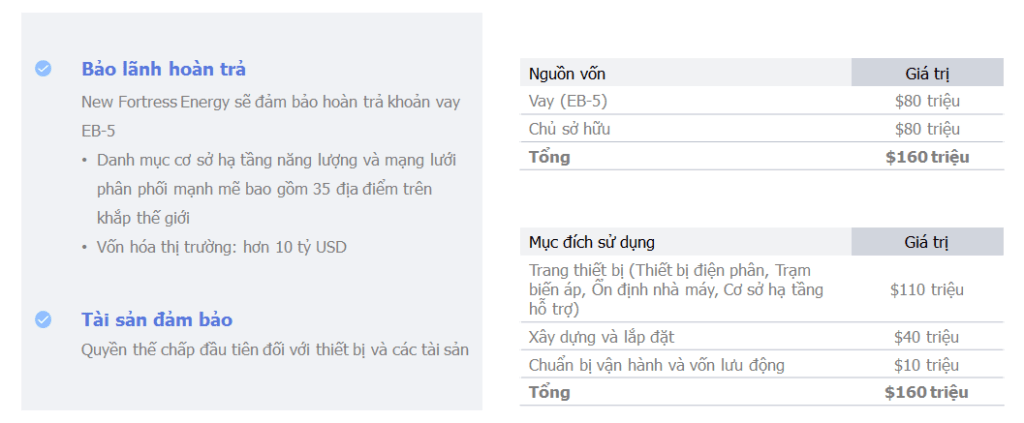Select the Tài sản đảm bảo heading
This screenshot has height=423, width=1024.
[x=156, y=320]
